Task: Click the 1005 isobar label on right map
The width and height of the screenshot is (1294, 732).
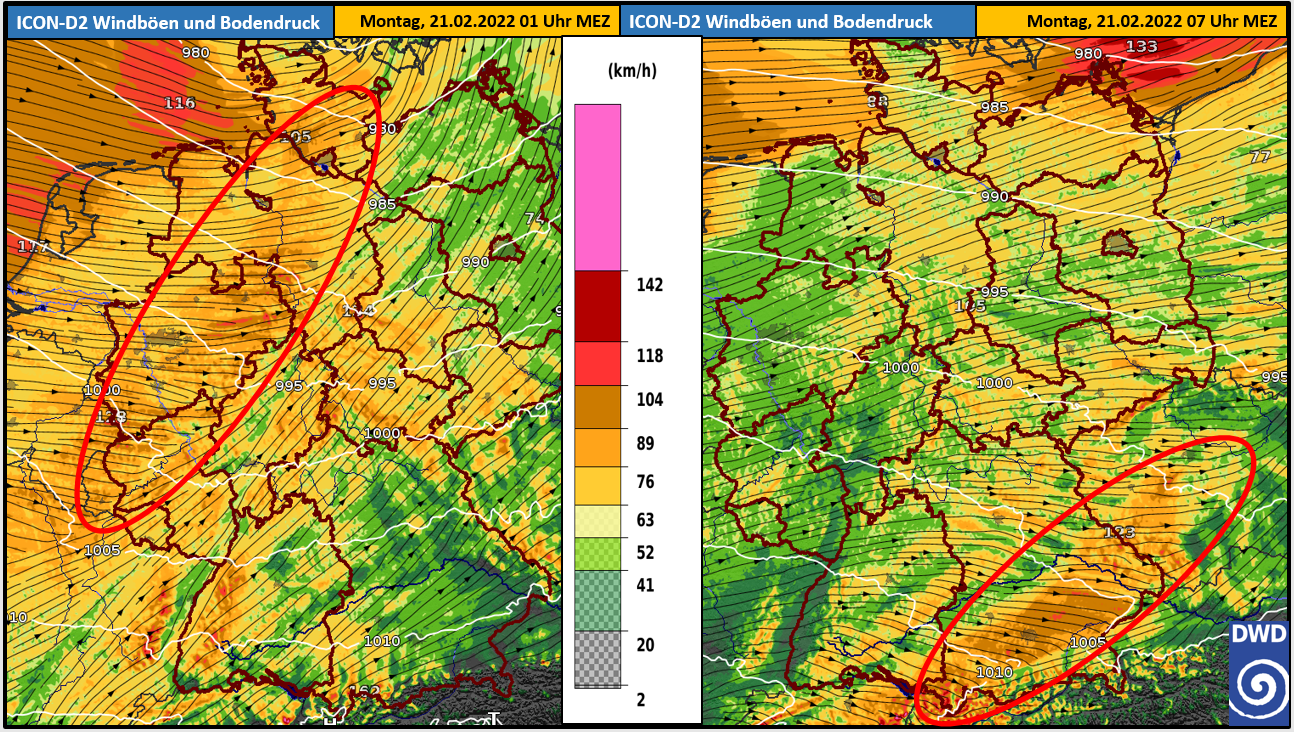Action: coord(1087,642)
